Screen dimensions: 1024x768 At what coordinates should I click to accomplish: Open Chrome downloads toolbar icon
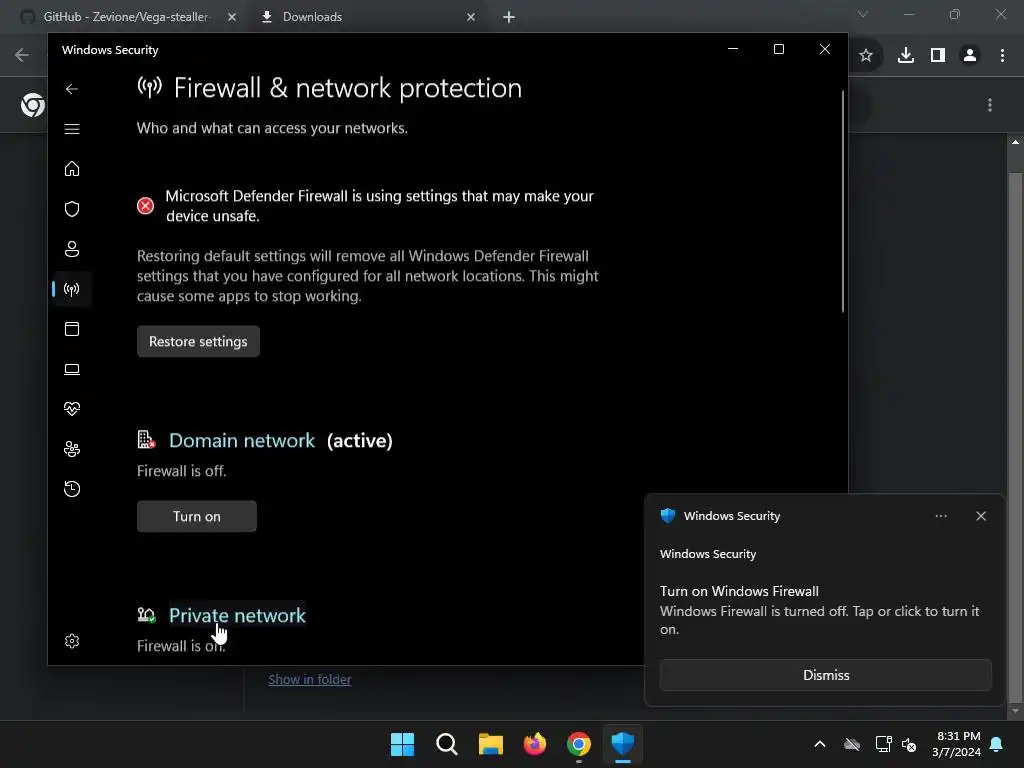[x=905, y=56]
